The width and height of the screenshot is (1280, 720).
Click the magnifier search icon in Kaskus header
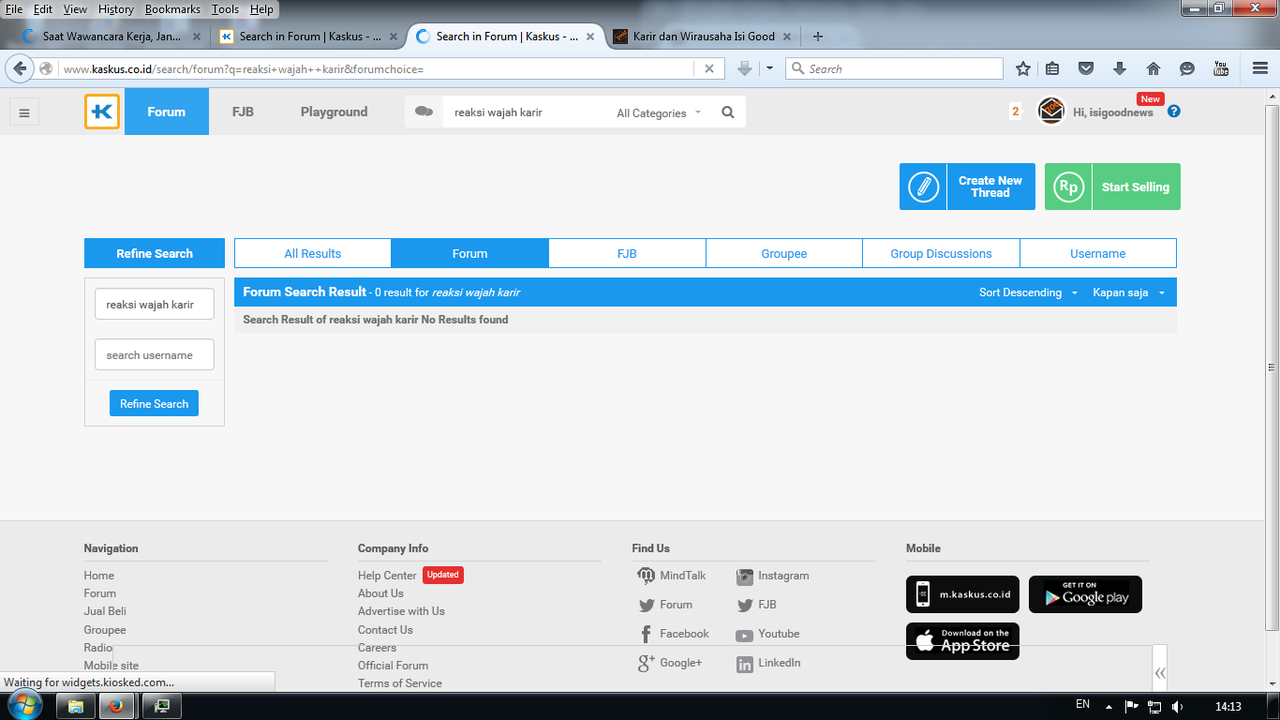click(x=728, y=113)
